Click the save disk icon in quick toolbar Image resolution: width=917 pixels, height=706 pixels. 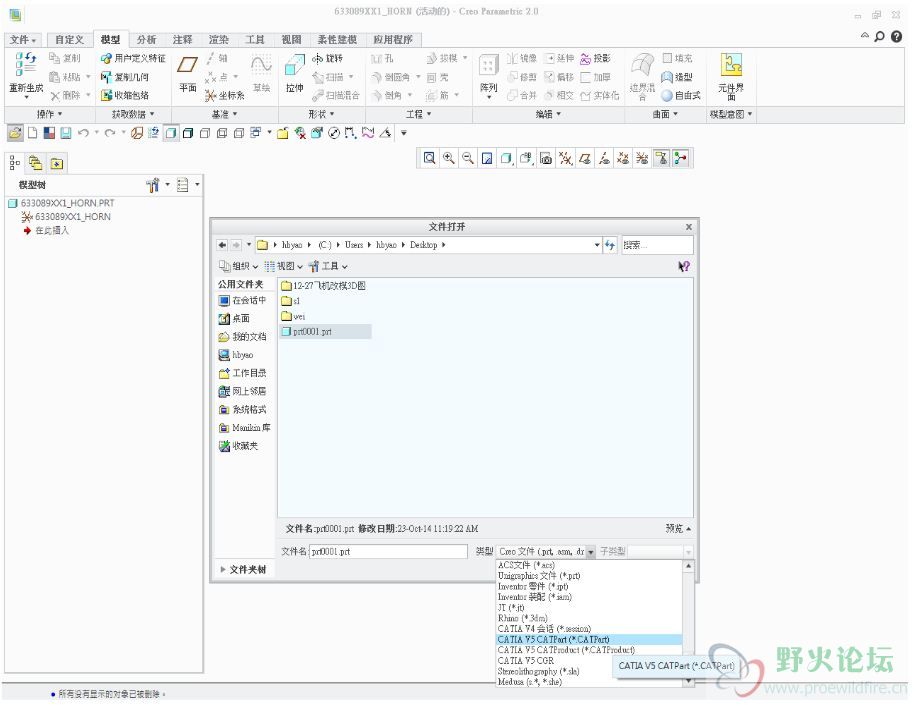click(66, 133)
